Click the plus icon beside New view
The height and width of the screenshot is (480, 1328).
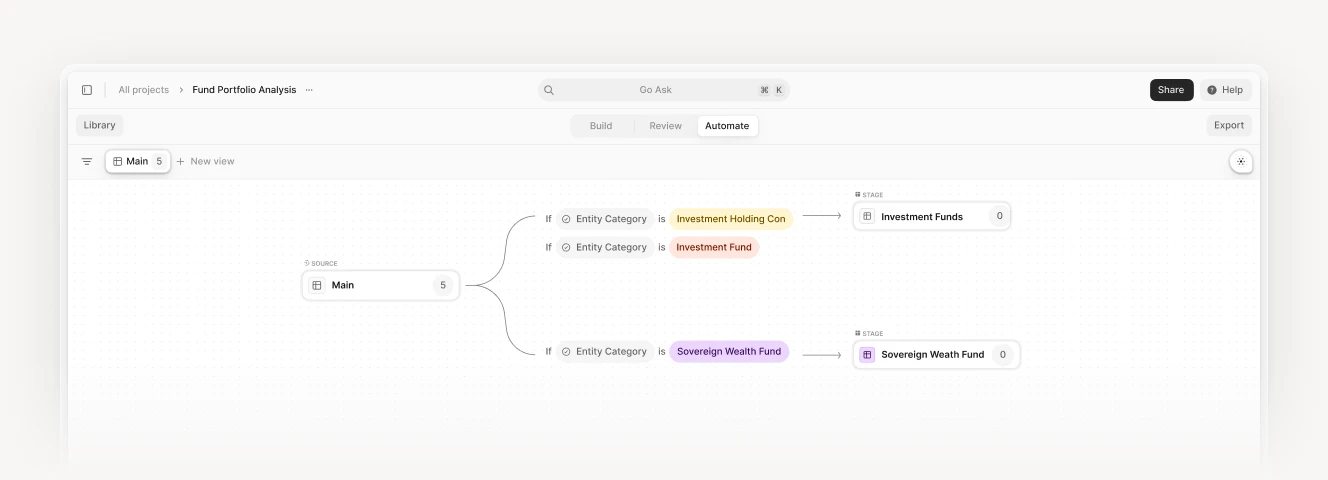point(181,161)
